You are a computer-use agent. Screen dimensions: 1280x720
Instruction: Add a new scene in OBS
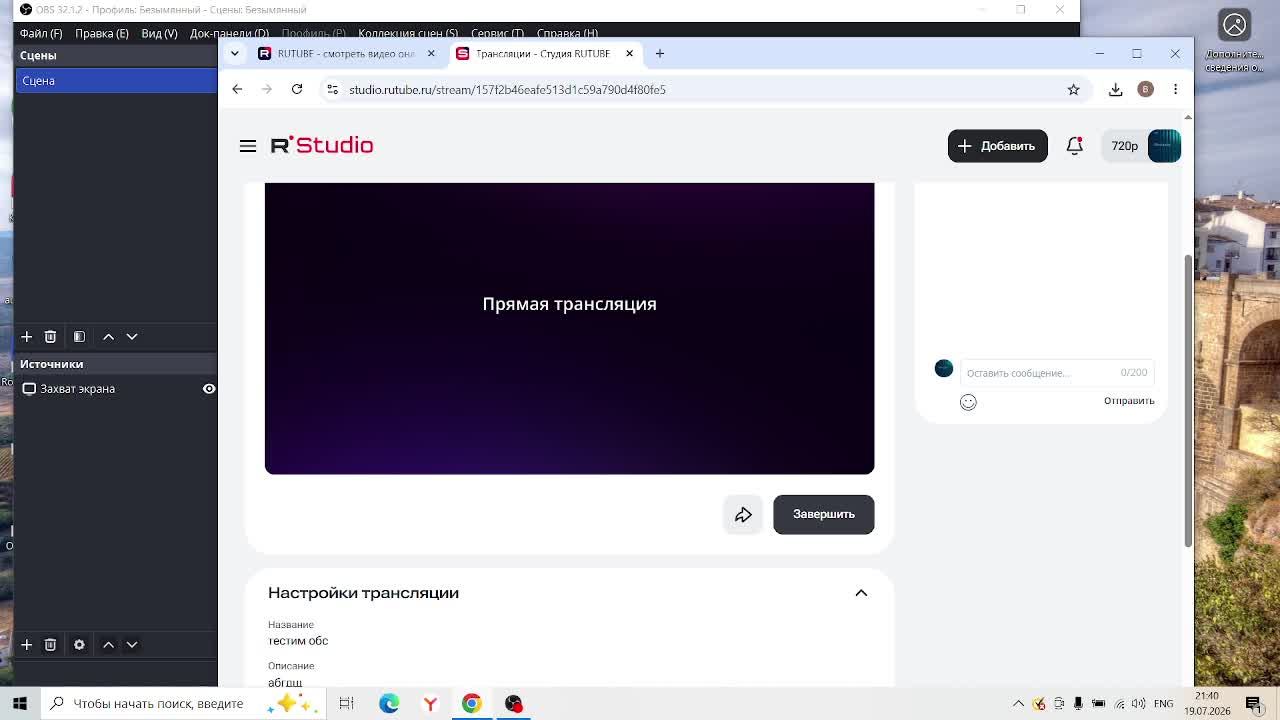pos(27,337)
